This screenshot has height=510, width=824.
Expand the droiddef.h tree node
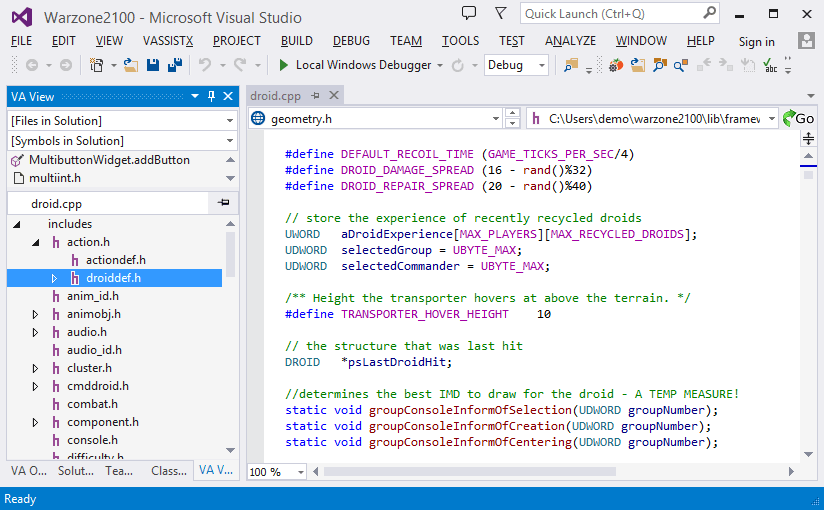(54, 278)
